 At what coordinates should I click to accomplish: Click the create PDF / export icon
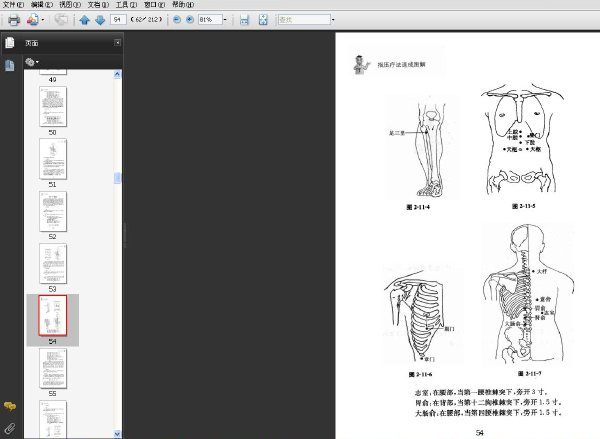33,20
